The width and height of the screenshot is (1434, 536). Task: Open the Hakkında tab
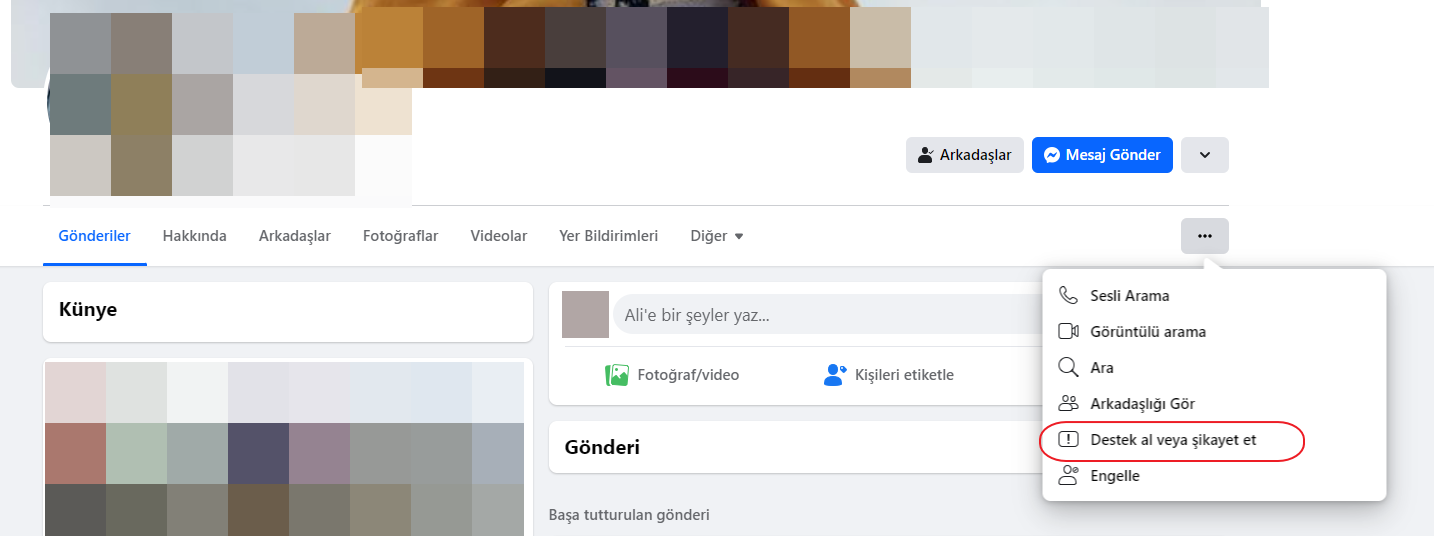(x=195, y=237)
